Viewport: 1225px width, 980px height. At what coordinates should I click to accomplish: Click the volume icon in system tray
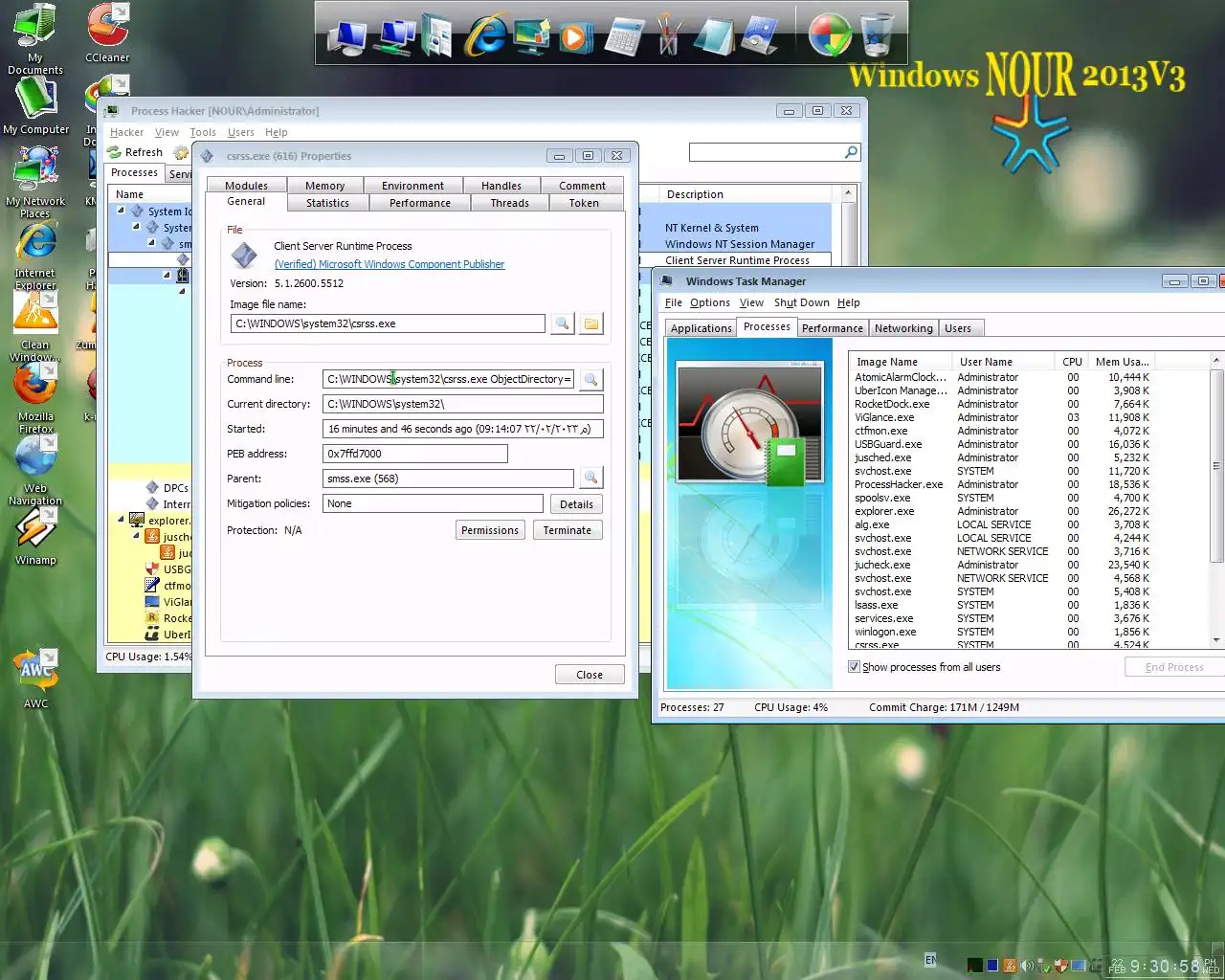coord(1027,966)
